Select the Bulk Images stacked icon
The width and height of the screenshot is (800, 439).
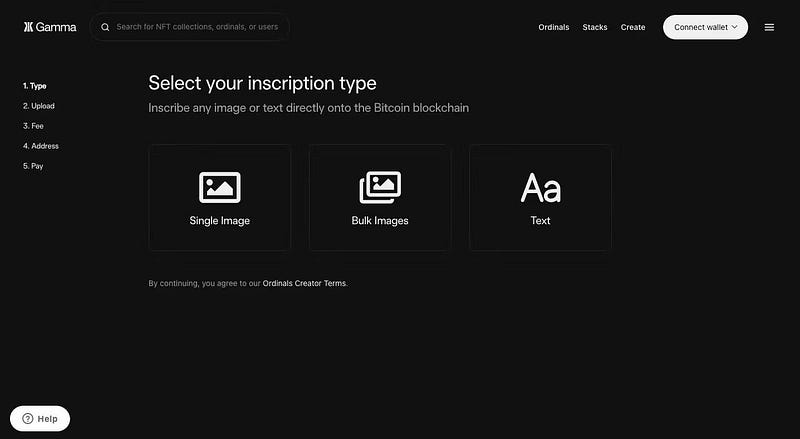pyautogui.click(x=380, y=187)
